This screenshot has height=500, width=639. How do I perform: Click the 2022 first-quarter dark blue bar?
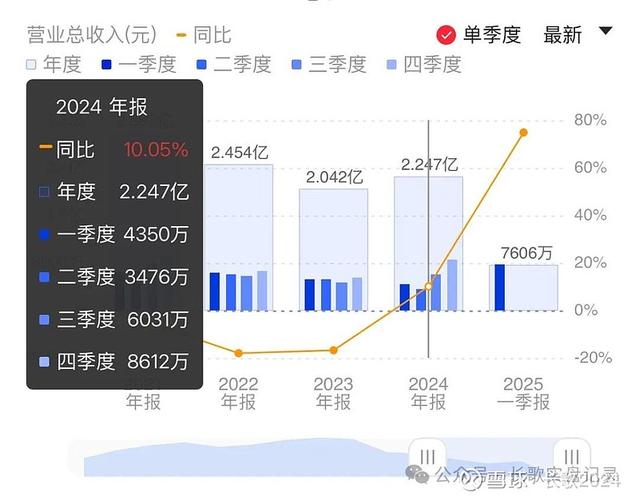click(x=215, y=292)
